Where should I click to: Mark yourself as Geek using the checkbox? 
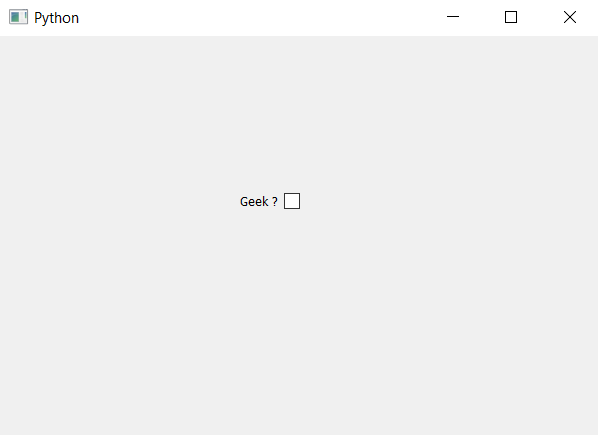point(292,201)
